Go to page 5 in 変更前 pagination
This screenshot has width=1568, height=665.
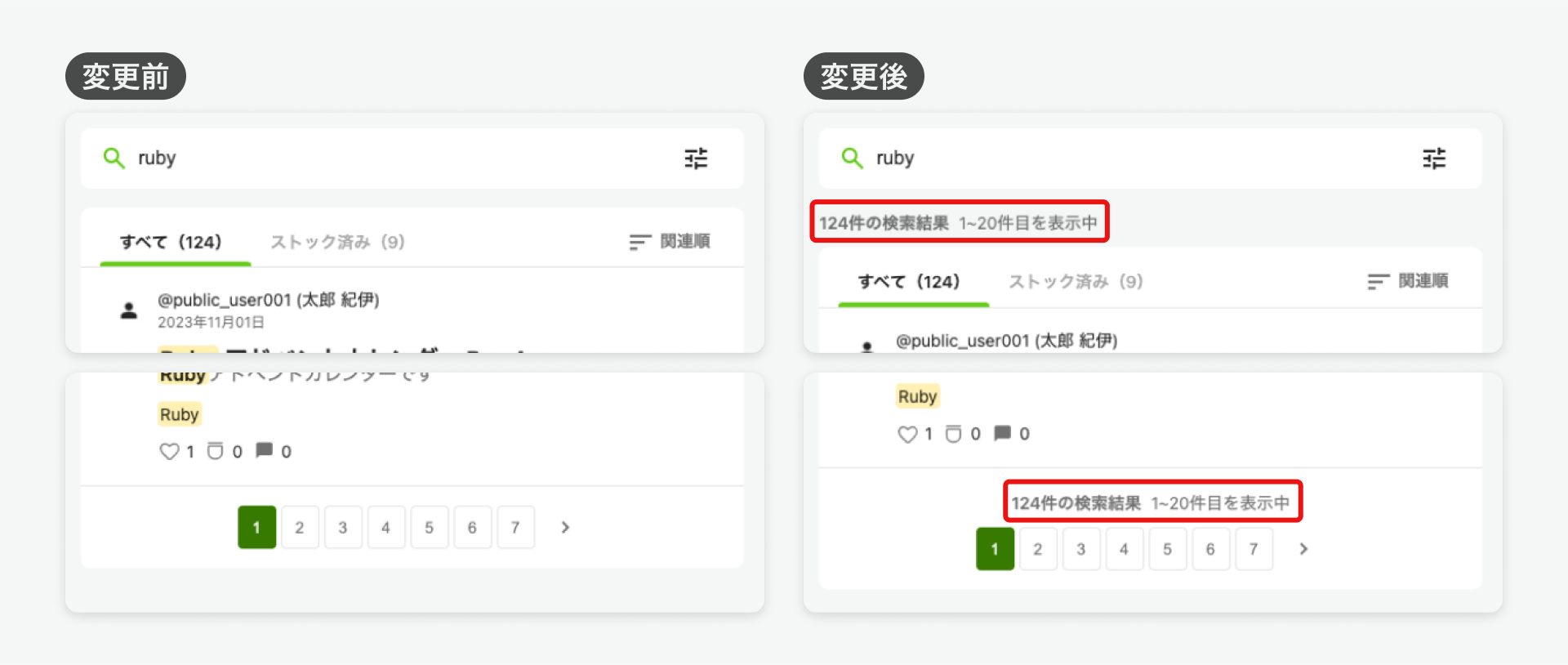430,528
